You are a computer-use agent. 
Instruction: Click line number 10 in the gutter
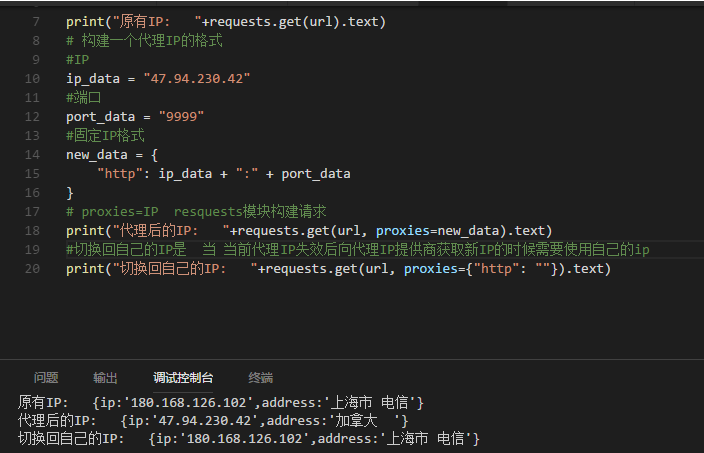tap(34, 78)
